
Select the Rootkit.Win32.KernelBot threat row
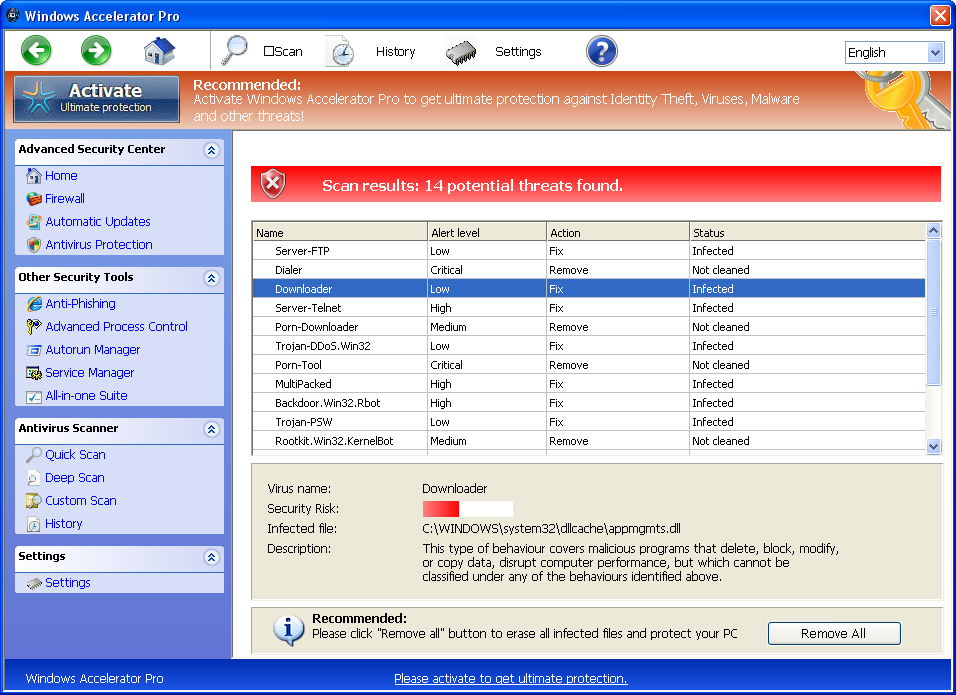[x=589, y=441]
